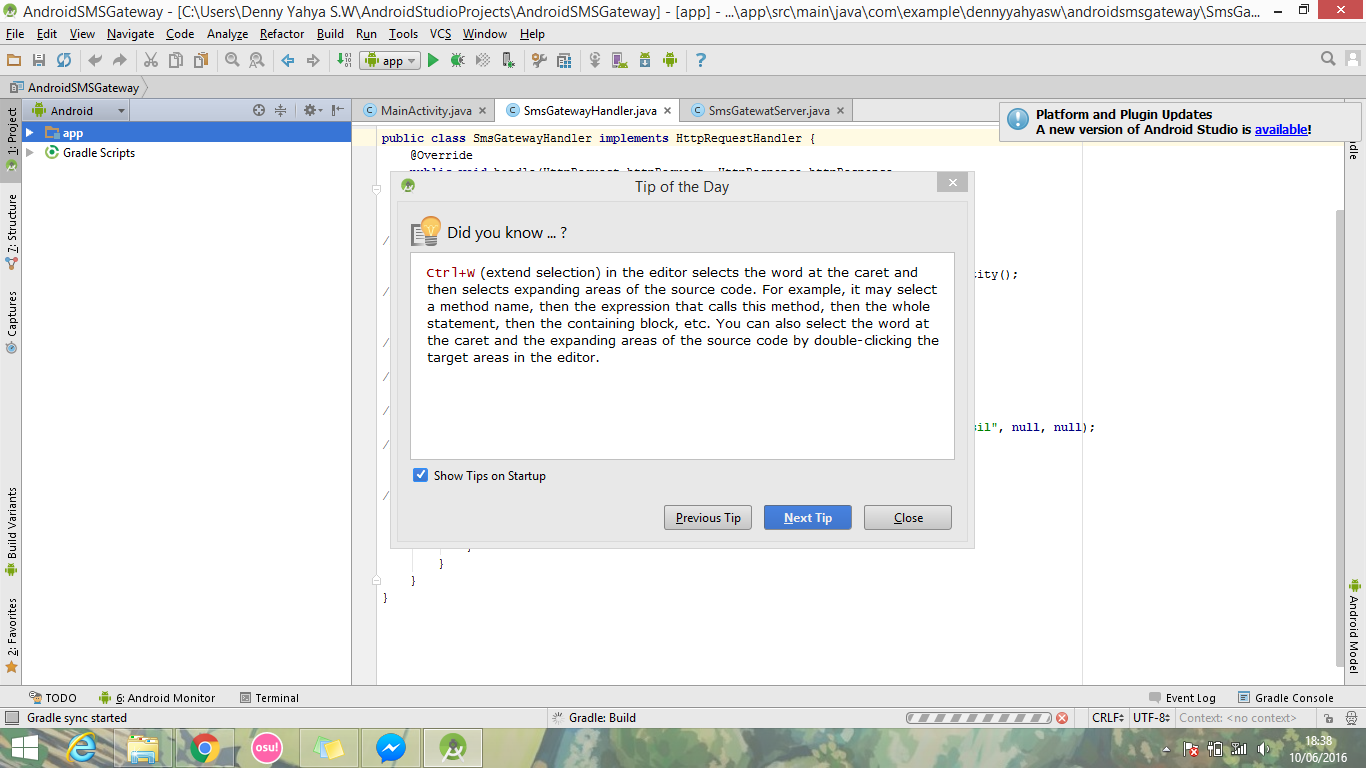Click the Debug app bug icon
The height and width of the screenshot is (768, 1366).
(458, 60)
